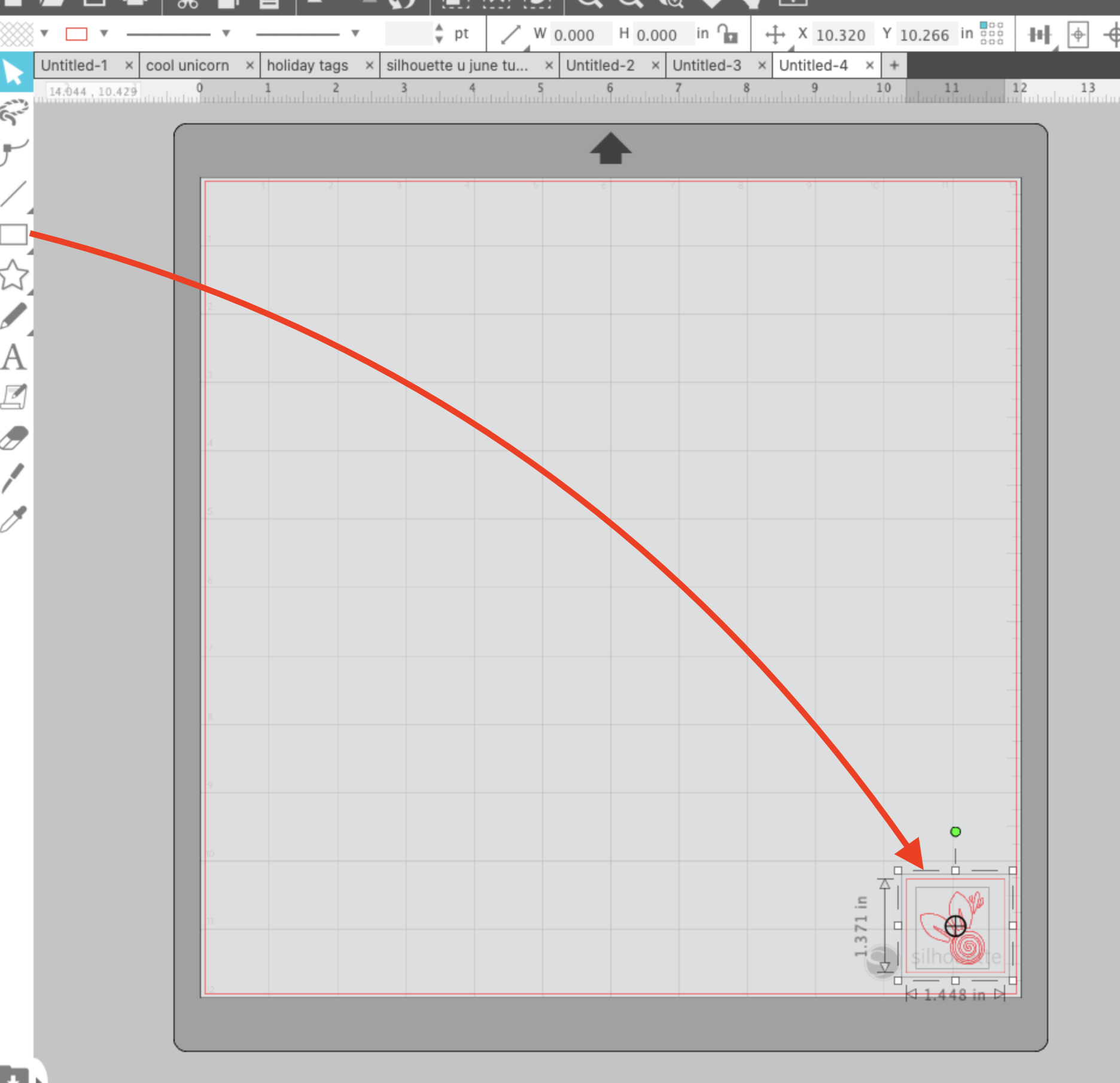Click the X position field

(x=843, y=35)
